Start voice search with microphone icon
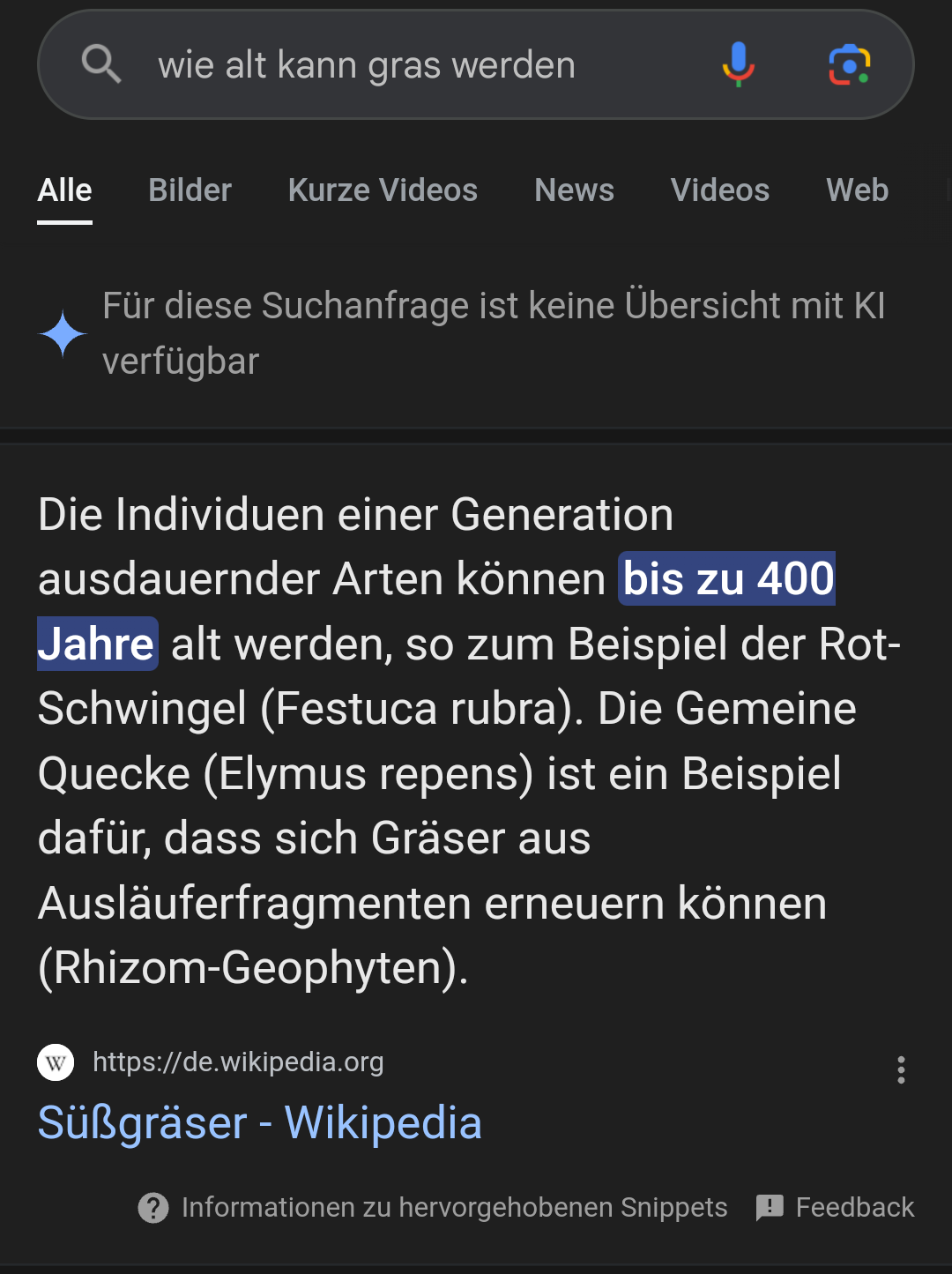This screenshot has width=952, height=1274. [x=739, y=64]
